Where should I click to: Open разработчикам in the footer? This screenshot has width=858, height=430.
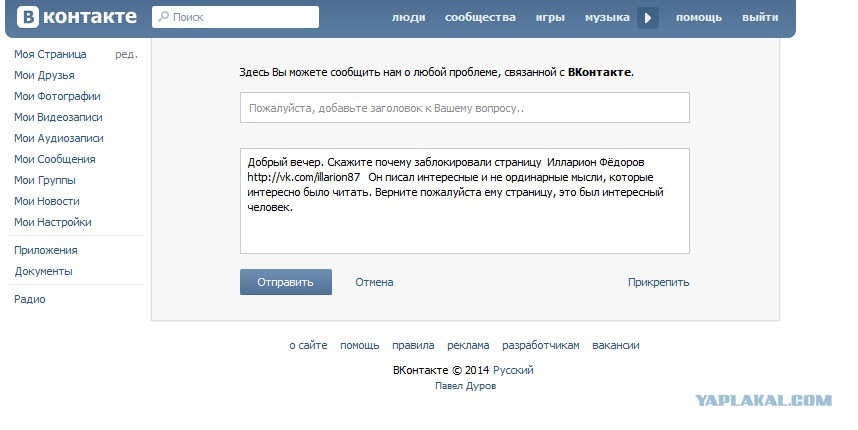pyautogui.click(x=541, y=345)
